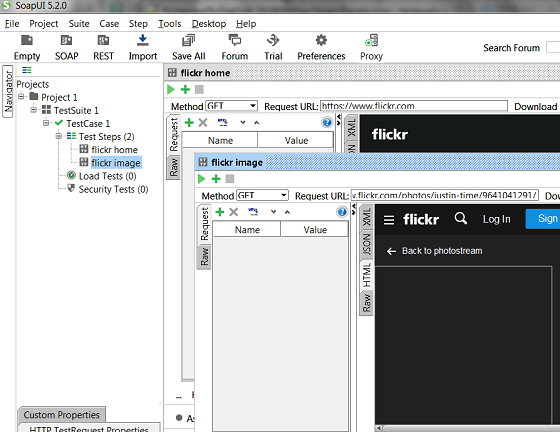Image resolution: width=560 pixels, height=432 pixels.
Task: Toggle the Proxy toolbar icon
Action: (371, 47)
